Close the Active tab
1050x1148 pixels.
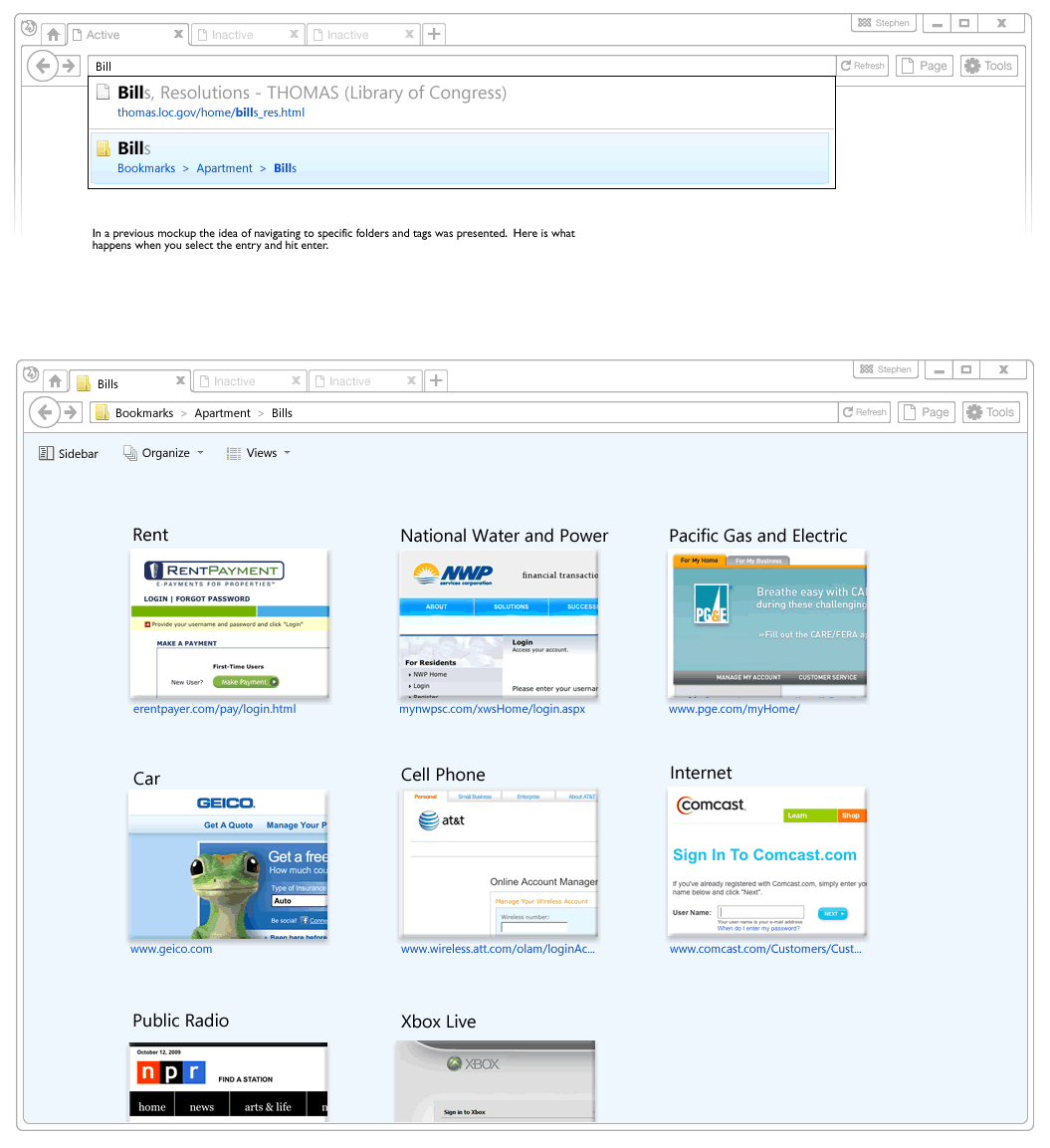[x=178, y=34]
